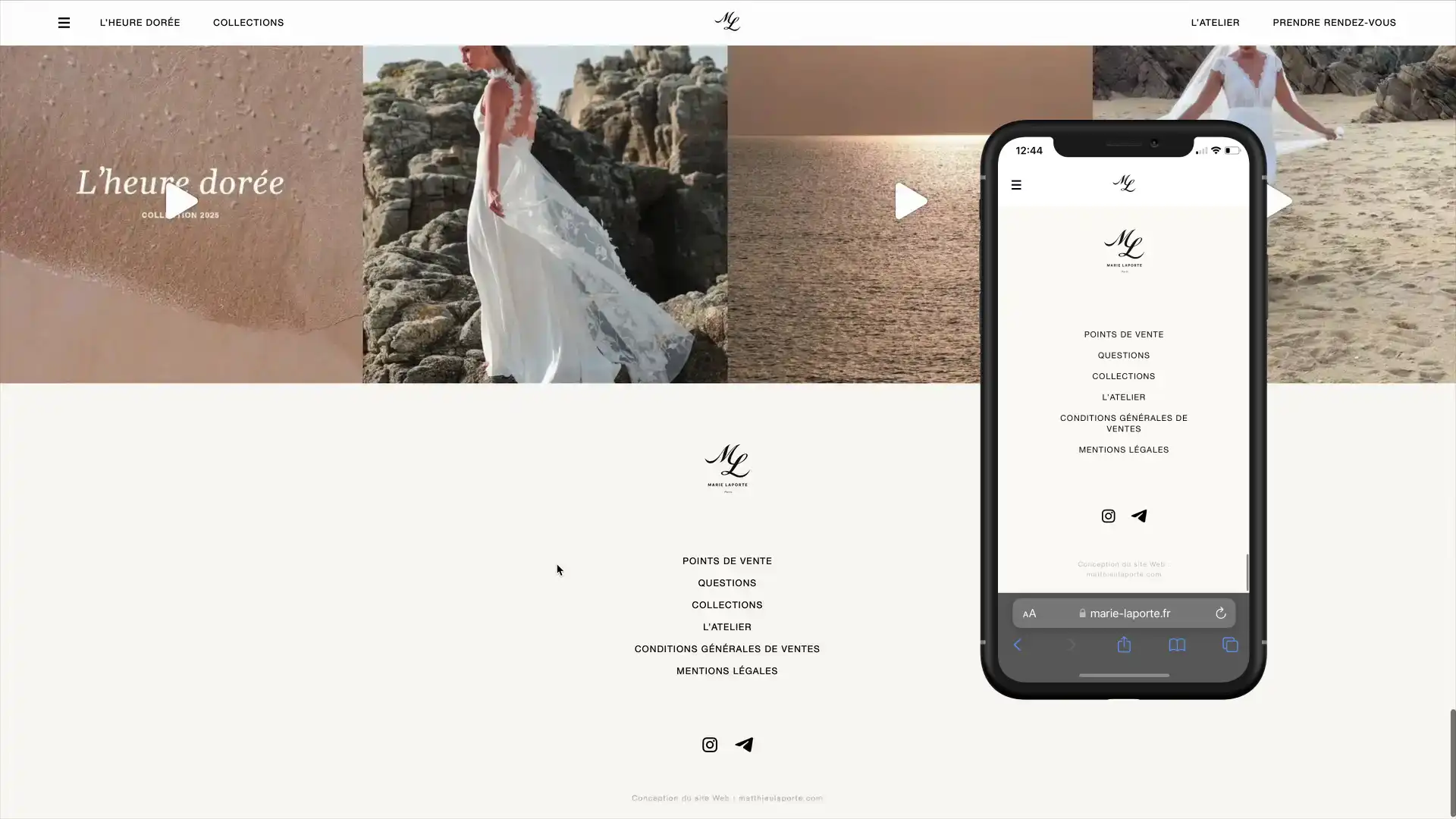The width and height of the screenshot is (1456, 819).
Task: Click the mobile browser reload button
Action: pos(1220,613)
